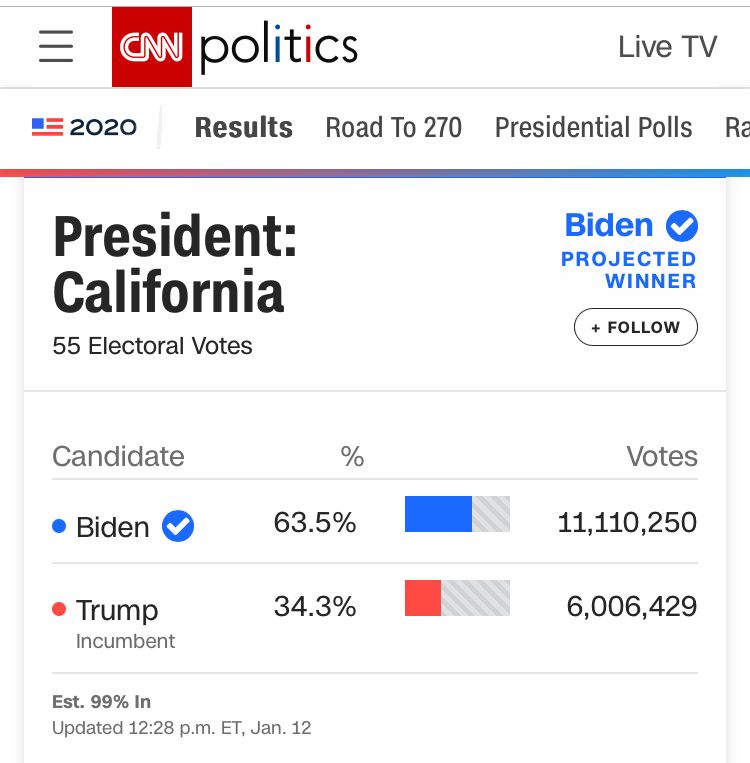Switch to Road To 270 tab
Image resolution: width=750 pixels, height=763 pixels.
coord(393,128)
